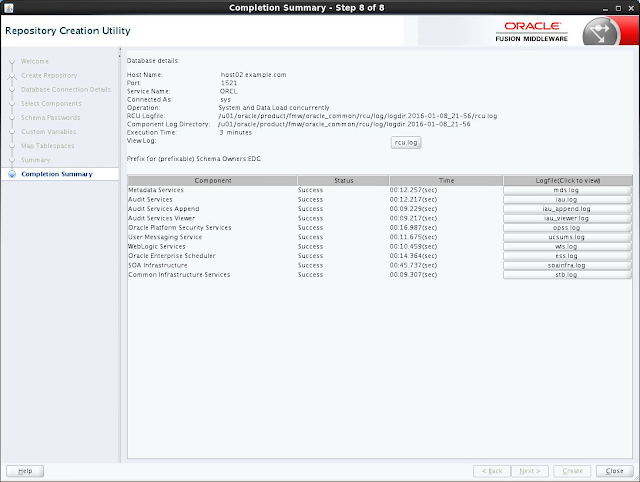The image size is (640, 482).
Task: Select the Map Tablespaces step
Action: 48,146
